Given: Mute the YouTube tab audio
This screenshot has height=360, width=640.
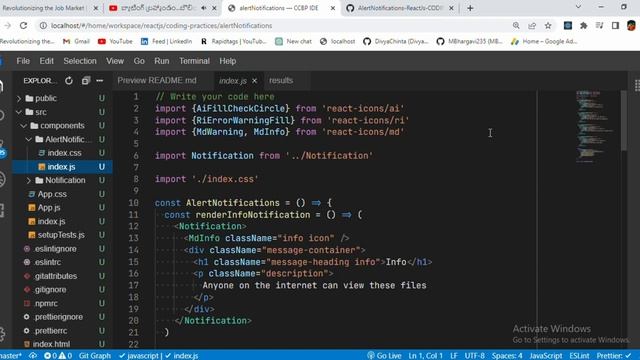Looking at the screenshot, I should [x=204, y=8].
